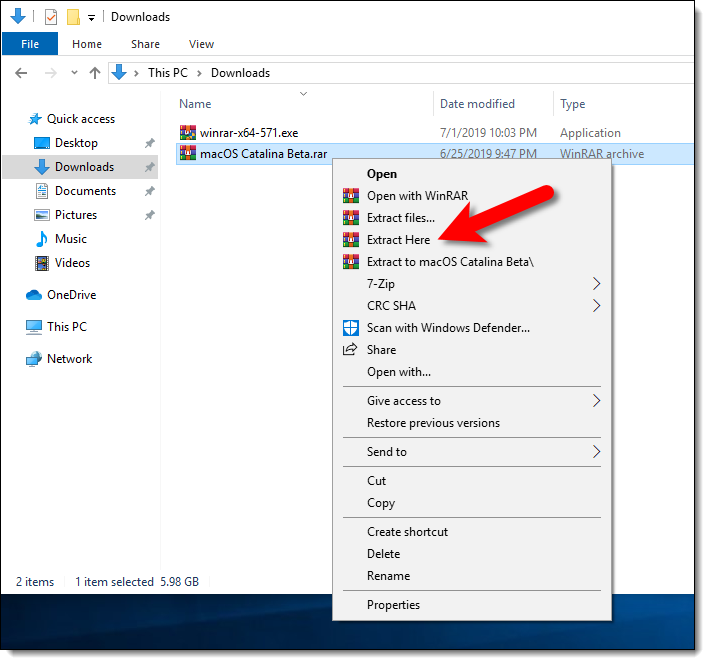The image size is (709, 664).
Task: Expand the CRC SHA submenu arrow
Action: click(x=596, y=306)
